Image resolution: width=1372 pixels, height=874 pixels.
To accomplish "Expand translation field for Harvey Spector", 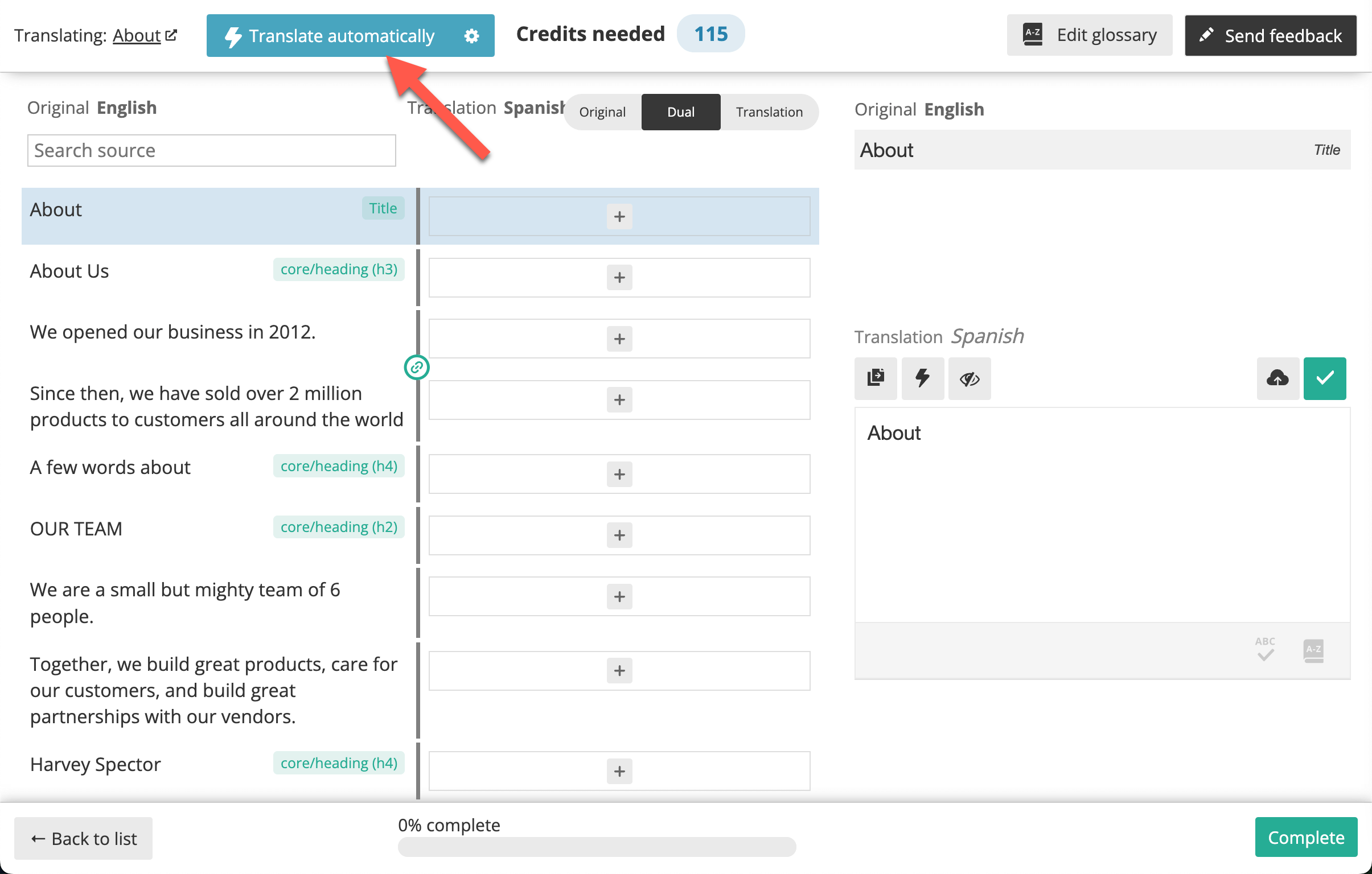I will (x=619, y=771).
